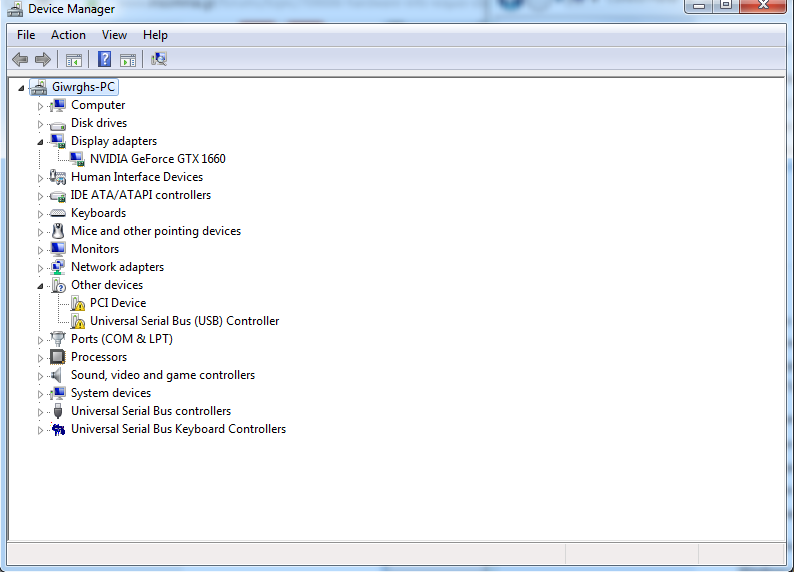Click the IDE ATA/ATAPI controllers icon
The width and height of the screenshot is (794, 572).
pos(58,196)
